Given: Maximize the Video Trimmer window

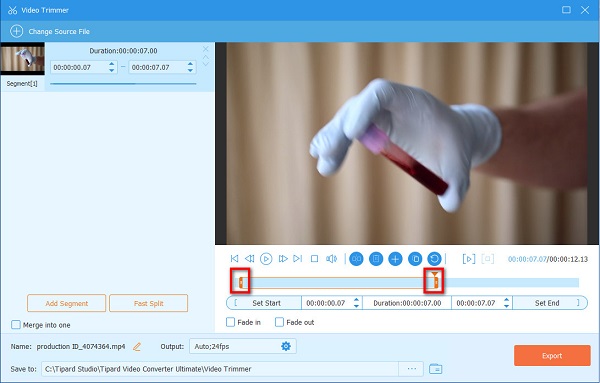Looking at the screenshot, I should point(566,10).
